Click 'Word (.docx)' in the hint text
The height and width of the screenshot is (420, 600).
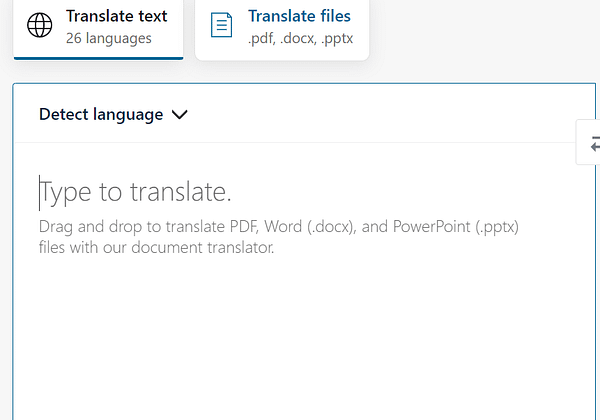click(309, 227)
